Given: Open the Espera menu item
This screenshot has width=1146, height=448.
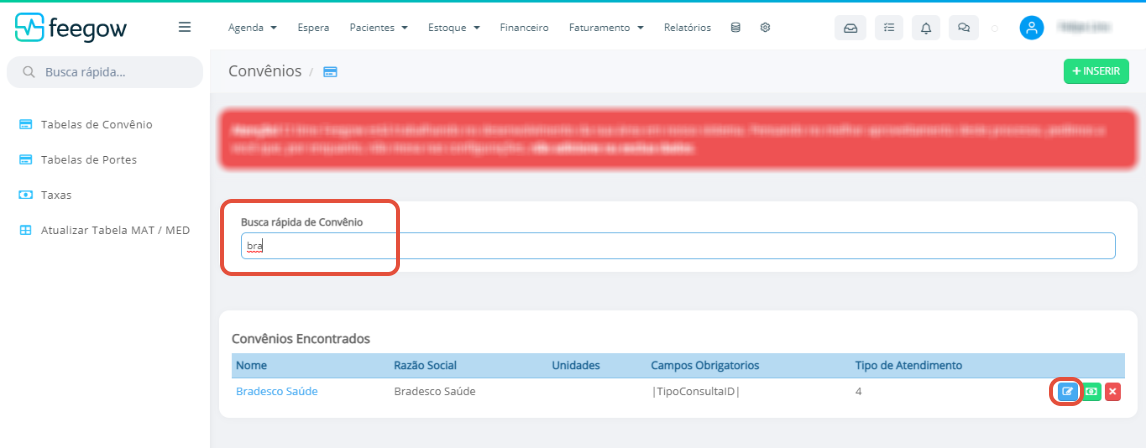Looking at the screenshot, I should (x=314, y=28).
